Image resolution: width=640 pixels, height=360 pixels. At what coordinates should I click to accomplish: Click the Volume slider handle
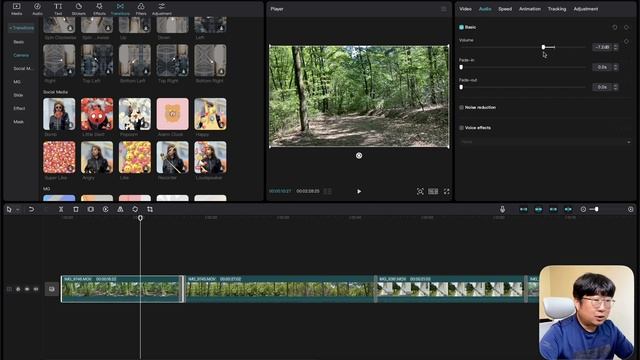(543, 47)
